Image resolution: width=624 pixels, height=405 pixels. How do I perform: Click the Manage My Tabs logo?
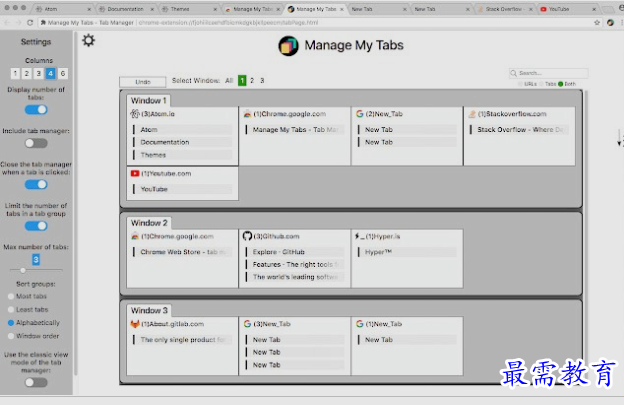pyautogui.click(x=288, y=46)
